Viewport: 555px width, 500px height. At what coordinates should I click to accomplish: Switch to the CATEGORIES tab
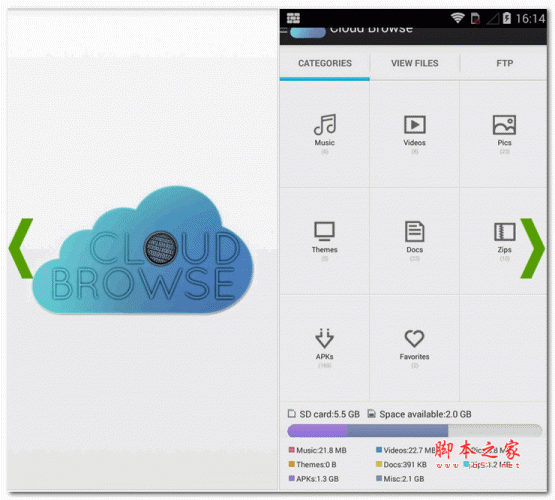pos(325,63)
